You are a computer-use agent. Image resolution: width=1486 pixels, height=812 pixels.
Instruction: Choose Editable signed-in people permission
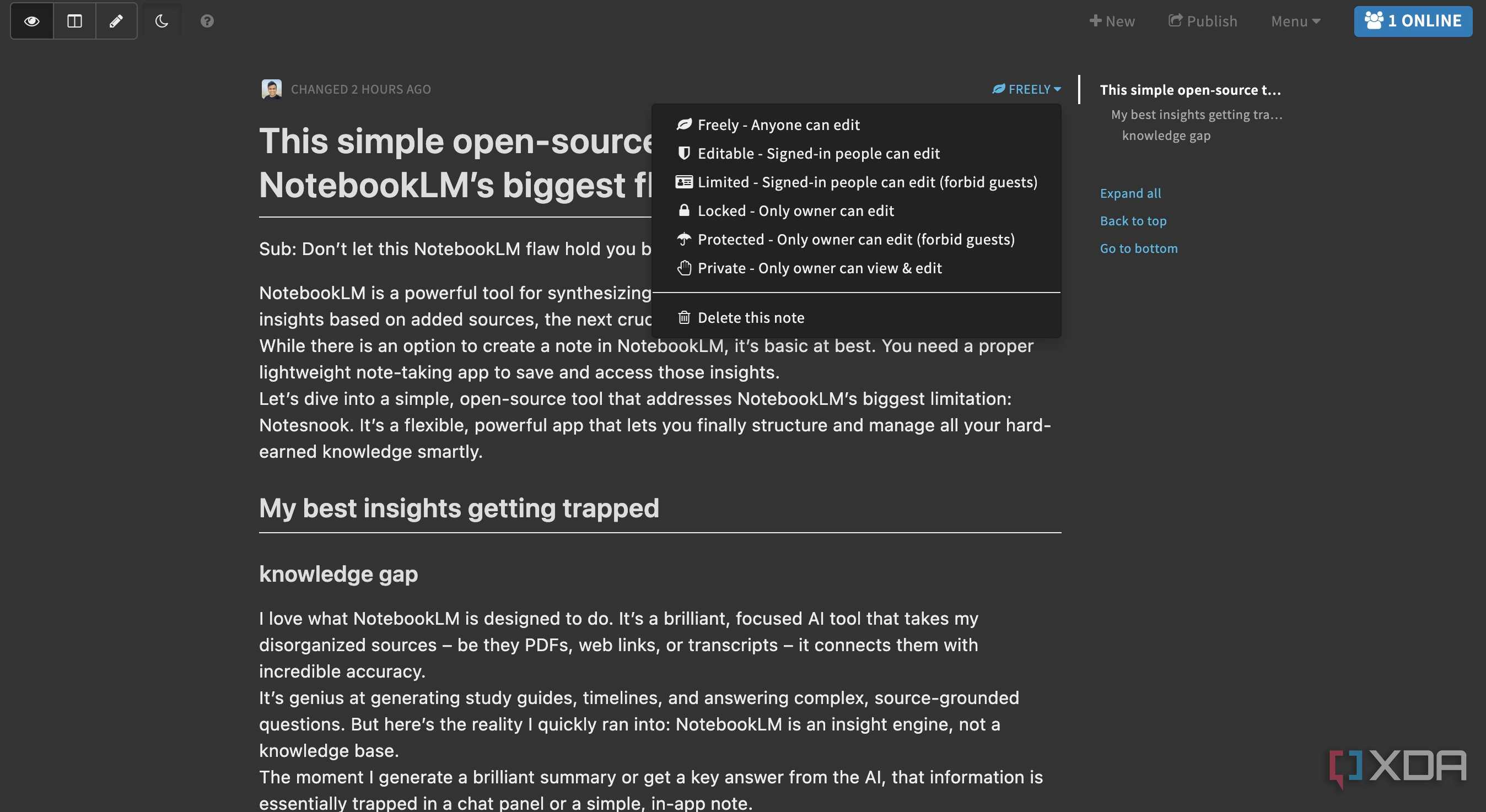pyautogui.click(x=818, y=153)
